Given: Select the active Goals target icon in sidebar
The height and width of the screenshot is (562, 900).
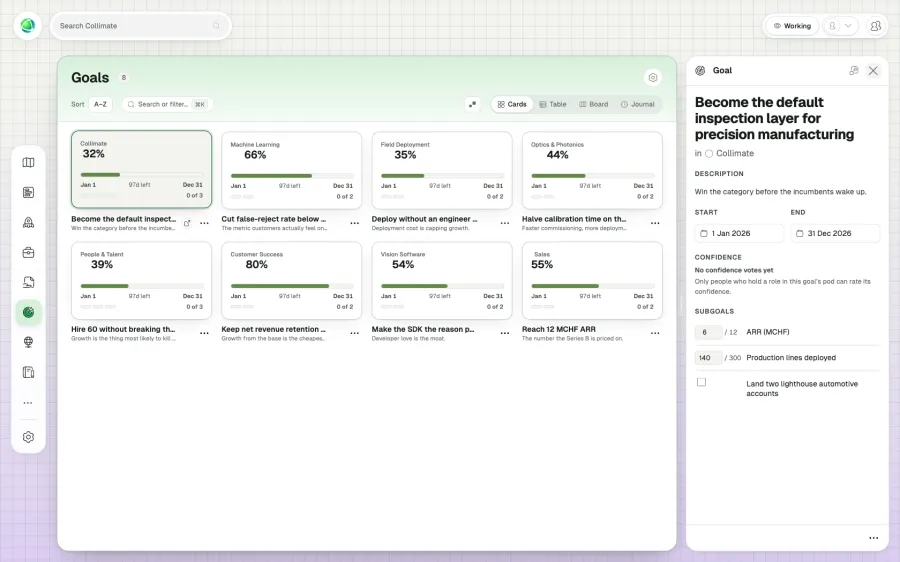Looking at the screenshot, I should pos(28,312).
